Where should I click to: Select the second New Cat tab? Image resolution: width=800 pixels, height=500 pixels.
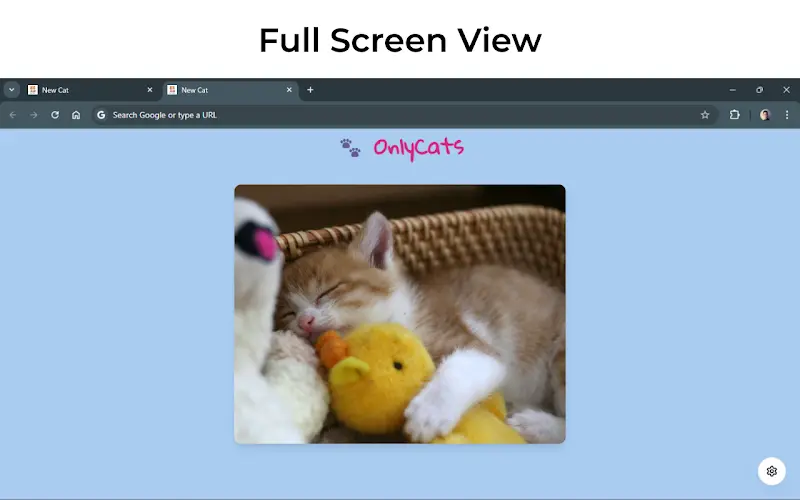point(231,90)
